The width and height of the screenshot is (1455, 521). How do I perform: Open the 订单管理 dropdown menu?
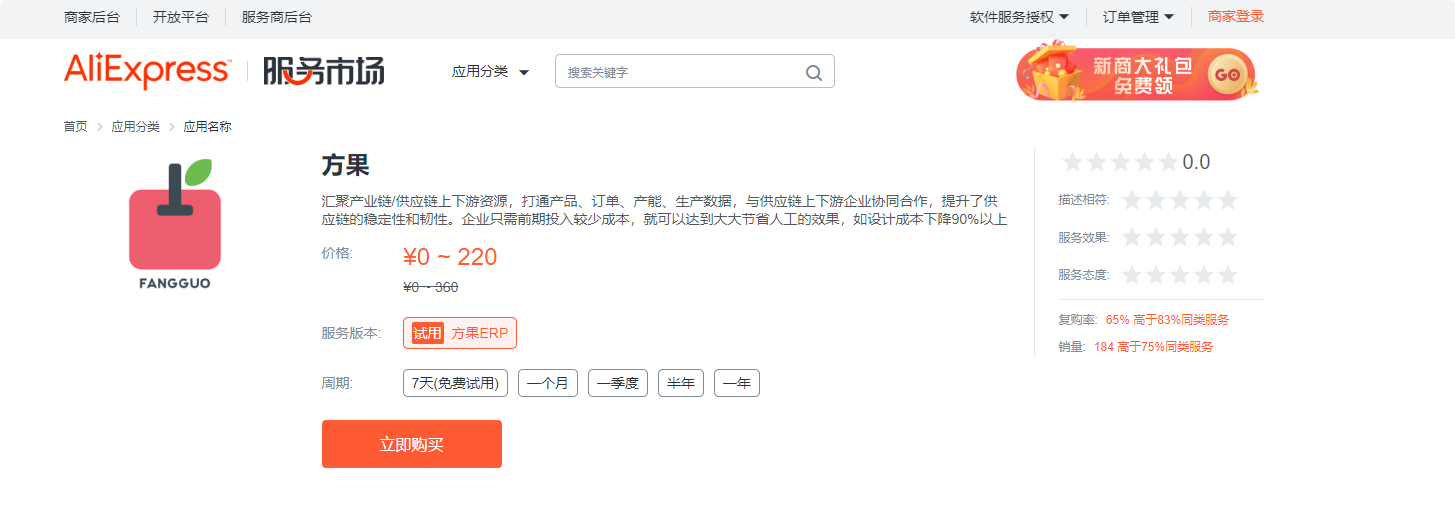click(1138, 17)
